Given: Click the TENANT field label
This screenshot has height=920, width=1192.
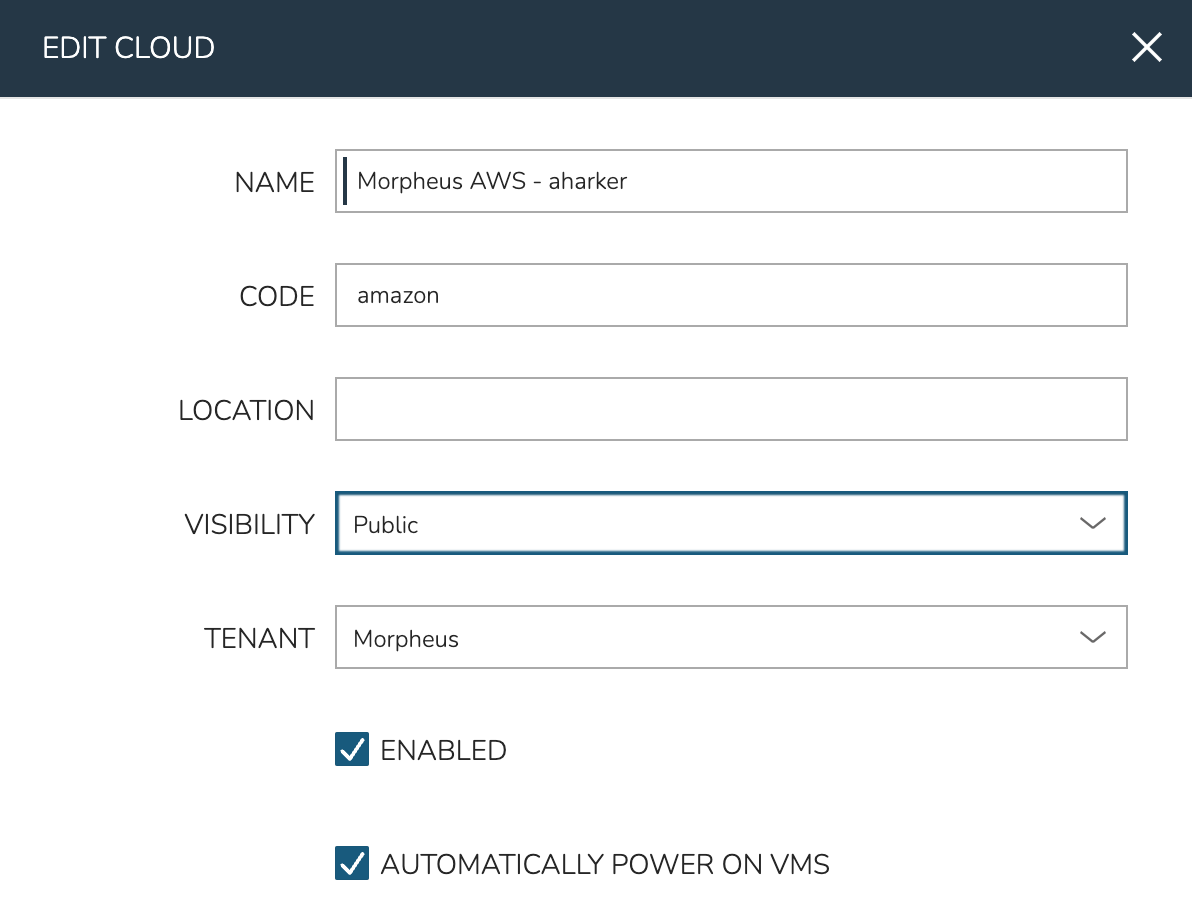Looking at the screenshot, I should coord(259,638).
